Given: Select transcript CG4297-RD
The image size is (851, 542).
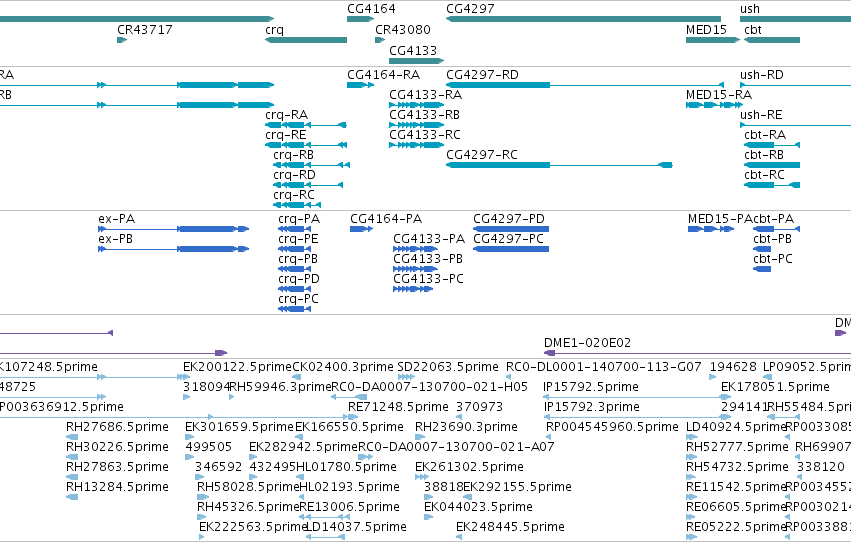Looking at the screenshot, I should 482,74.
